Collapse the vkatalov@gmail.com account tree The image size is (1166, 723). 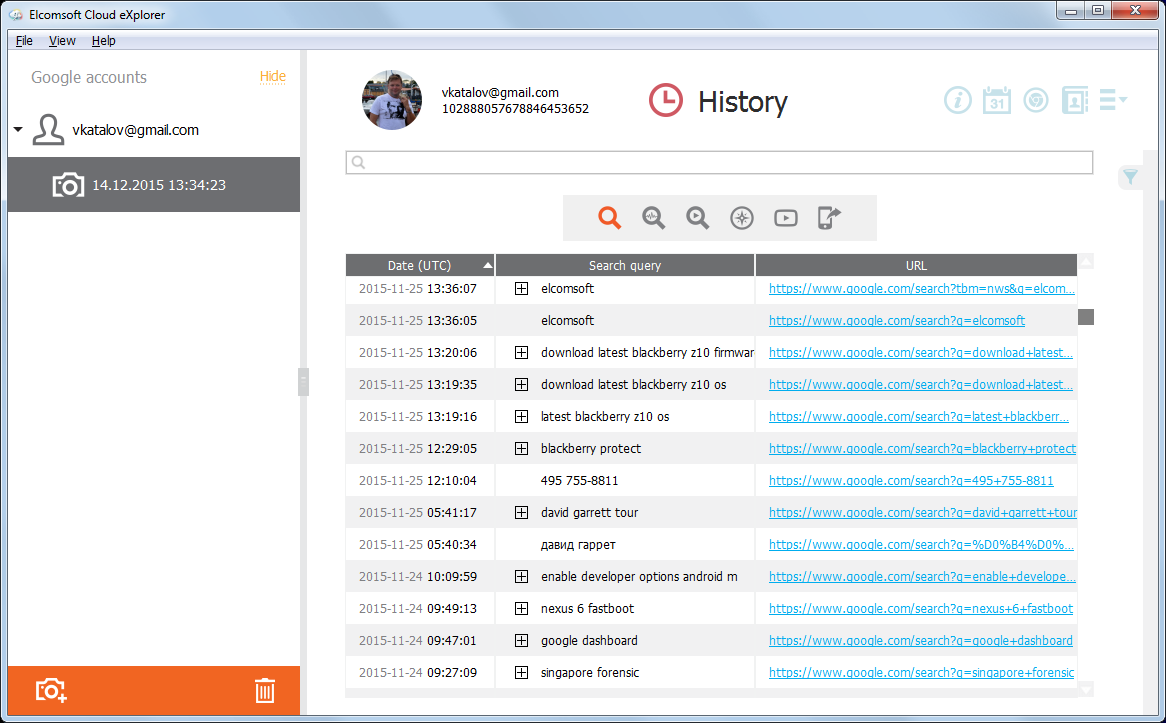pos(16,129)
